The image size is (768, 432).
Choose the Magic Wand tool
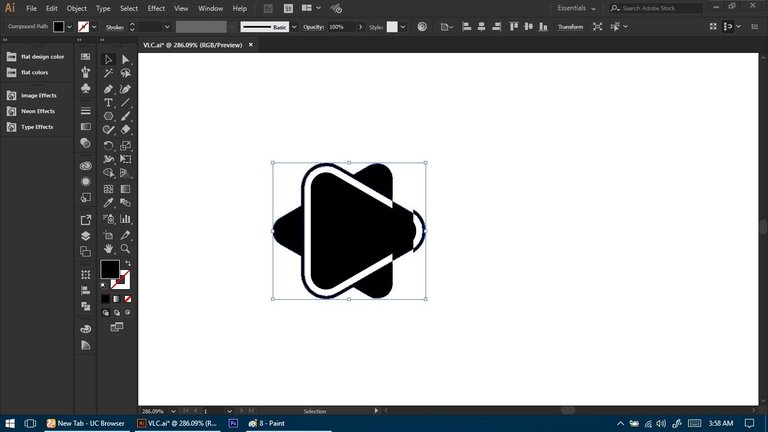(x=108, y=73)
